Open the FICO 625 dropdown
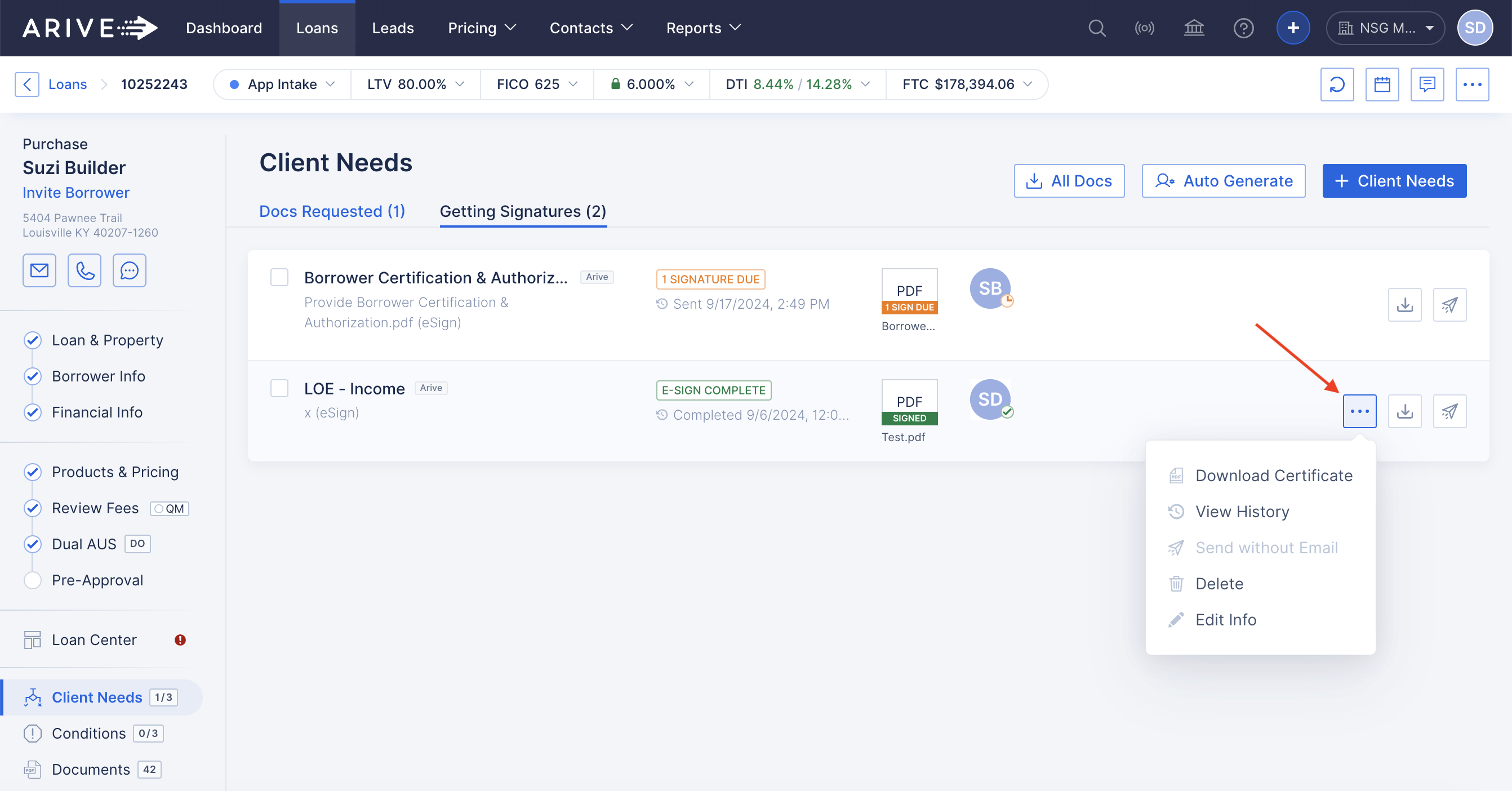The width and height of the screenshot is (1512, 791). click(536, 85)
